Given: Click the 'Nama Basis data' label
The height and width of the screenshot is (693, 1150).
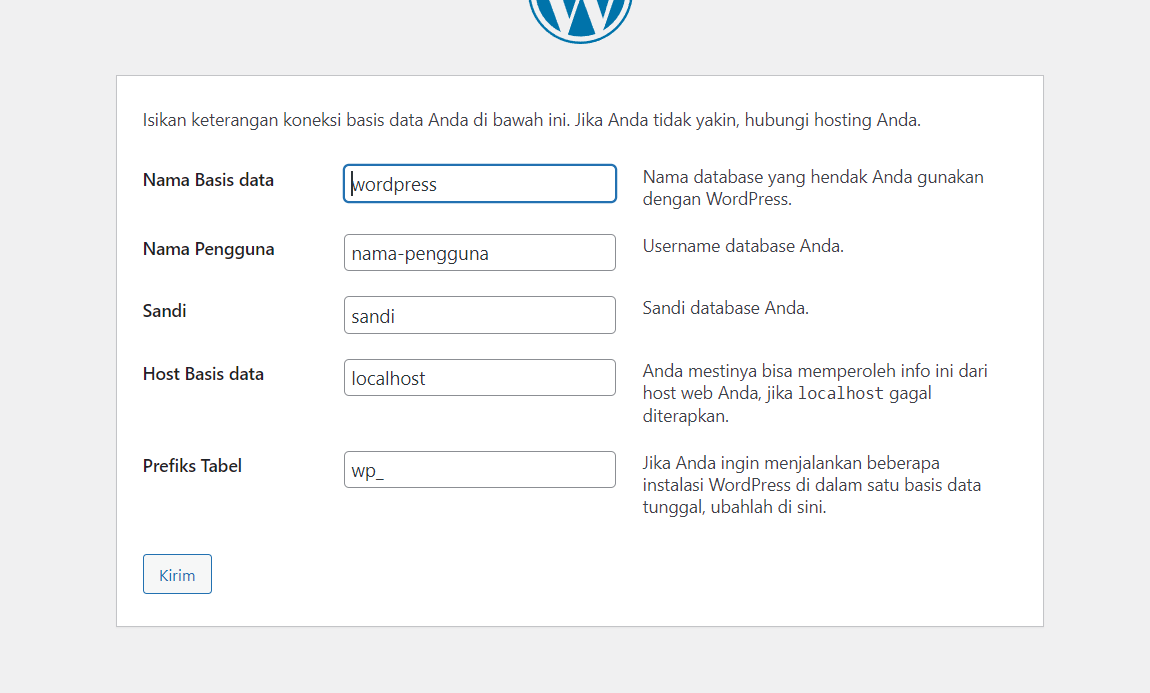Looking at the screenshot, I should [x=208, y=180].
